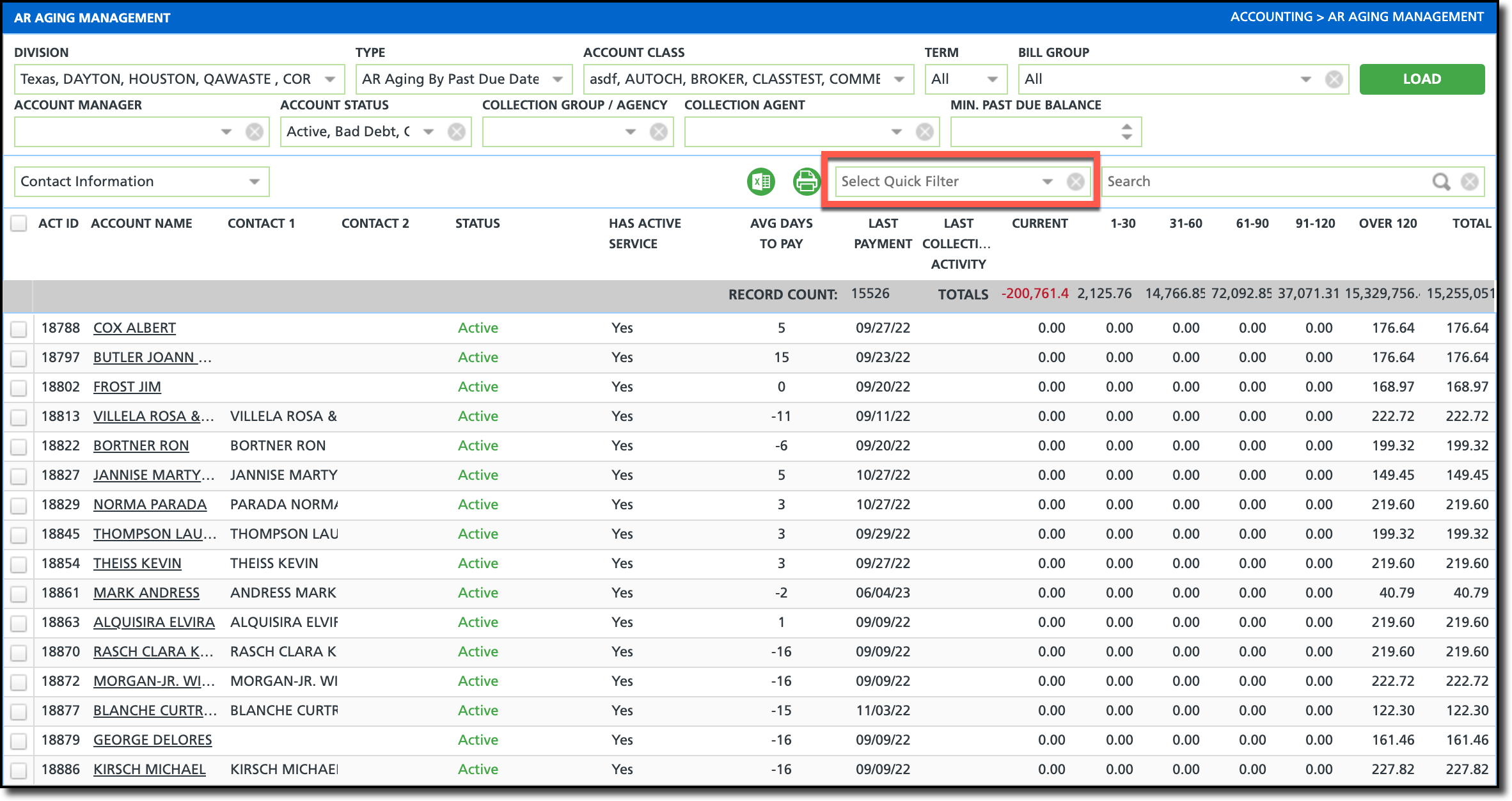Clear the Bill Group field
Screen dimensions: 1512x801
[1334, 79]
